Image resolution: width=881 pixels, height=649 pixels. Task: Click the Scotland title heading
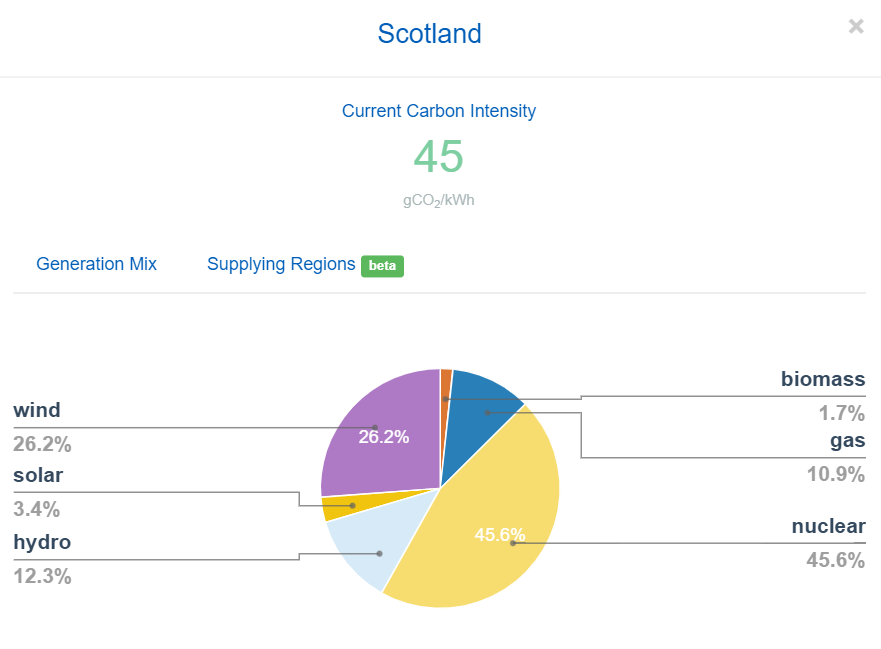[429, 33]
